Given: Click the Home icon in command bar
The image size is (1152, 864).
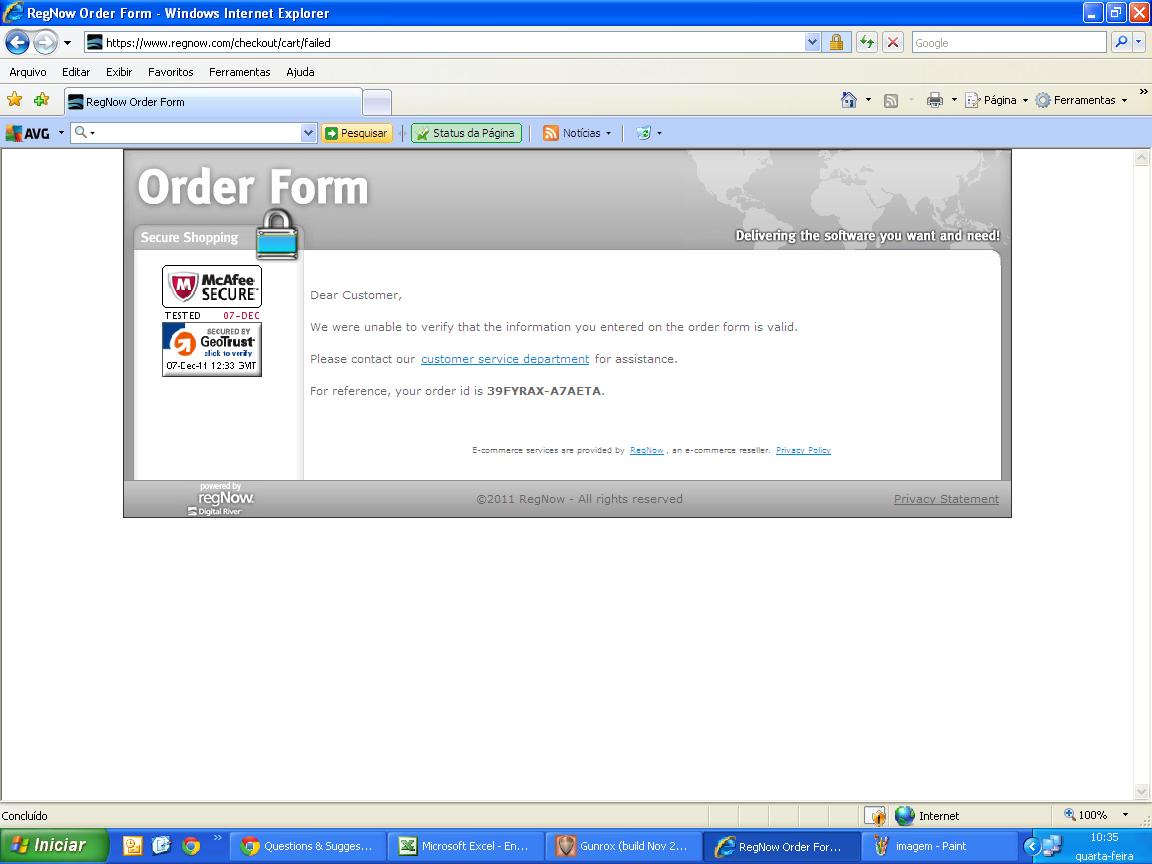Looking at the screenshot, I should [x=849, y=100].
